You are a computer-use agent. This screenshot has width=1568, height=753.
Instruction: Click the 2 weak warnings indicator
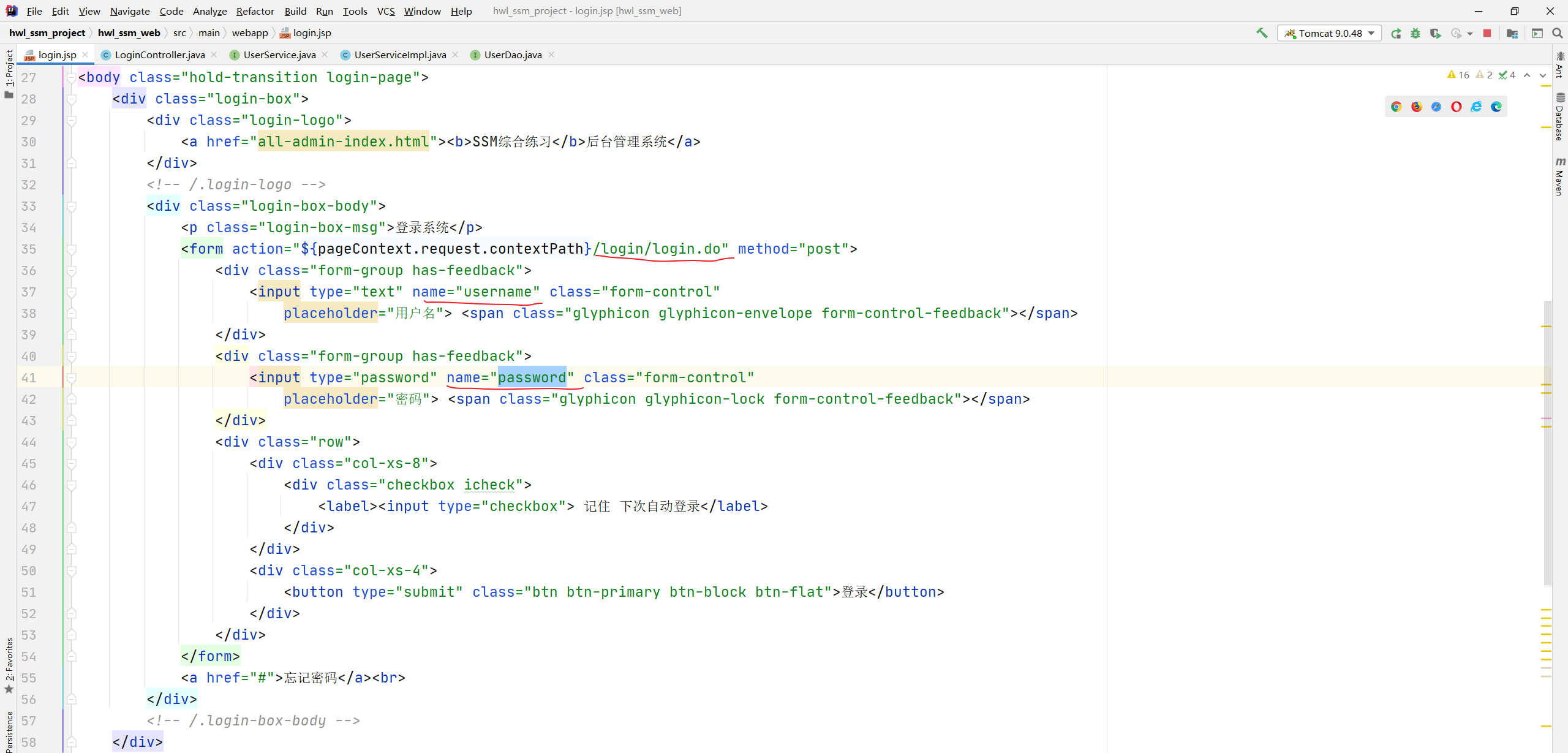pyautogui.click(x=1484, y=75)
